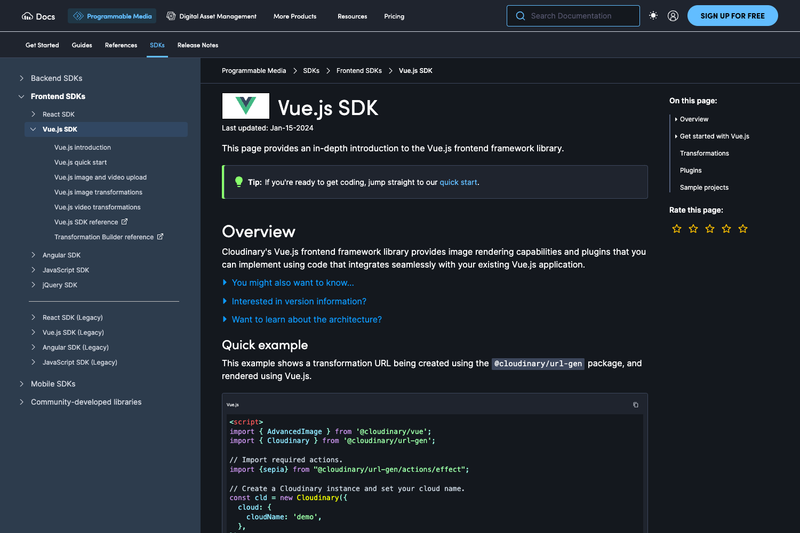The width and height of the screenshot is (800, 533).
Task: Expand the Backend SDKs section
Action: (x=21, y=78)
